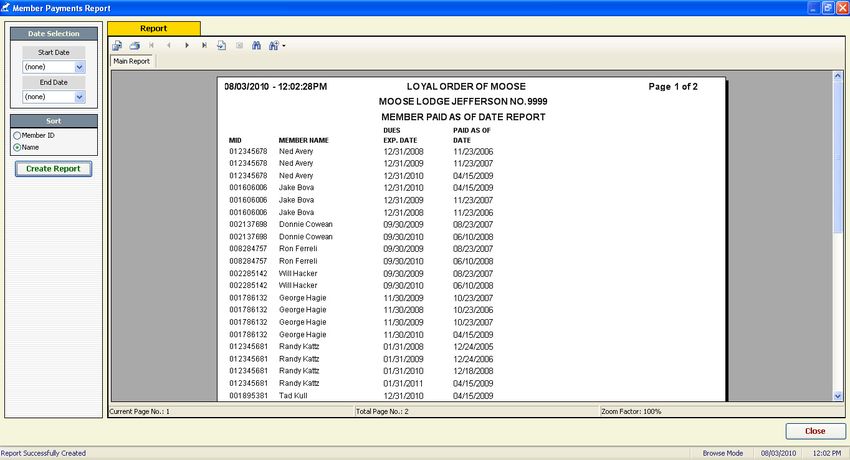
Task: Open the zoom level dropdown arrow
Action: click(284, 46)
